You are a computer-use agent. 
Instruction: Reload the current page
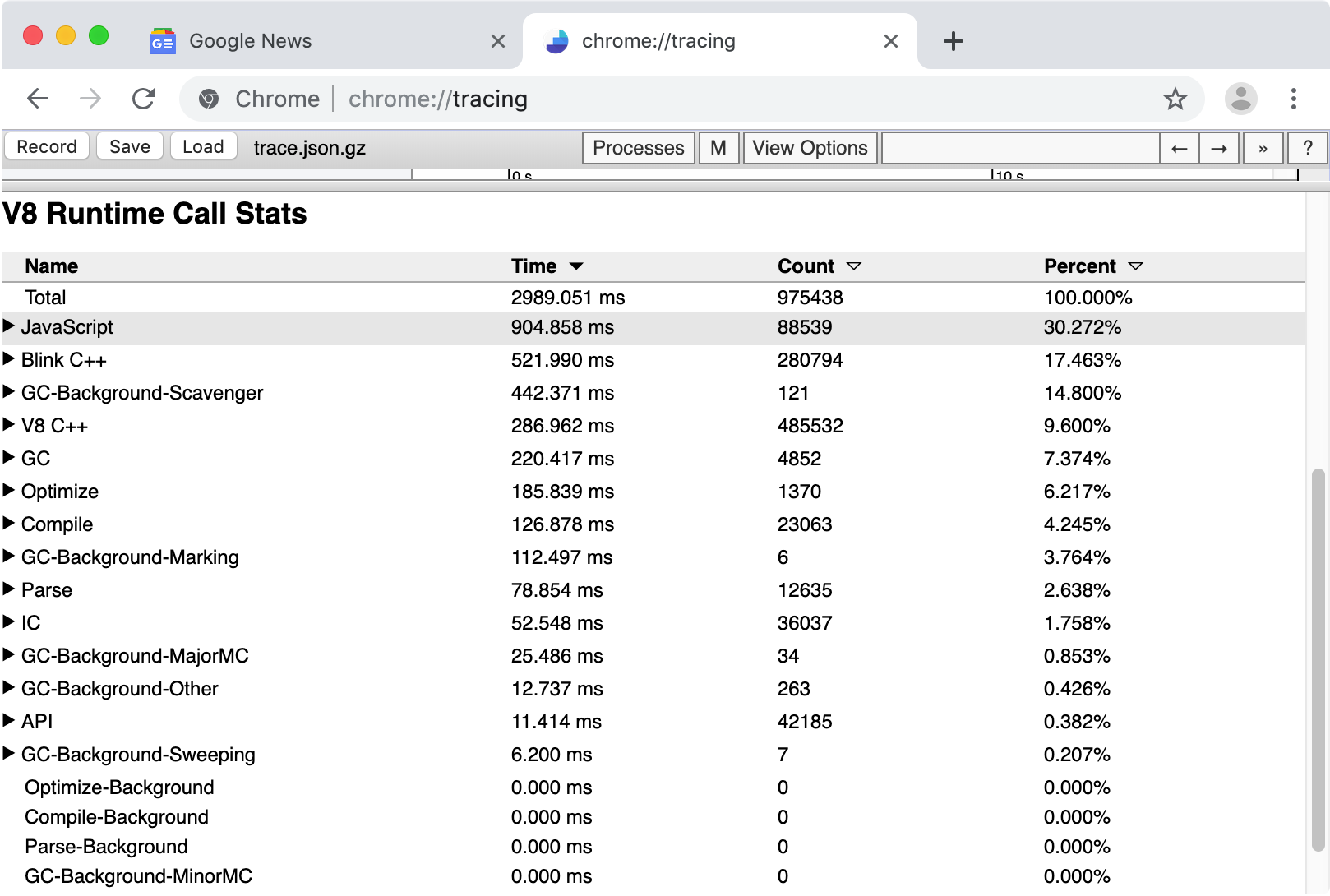tap(144, 99)
